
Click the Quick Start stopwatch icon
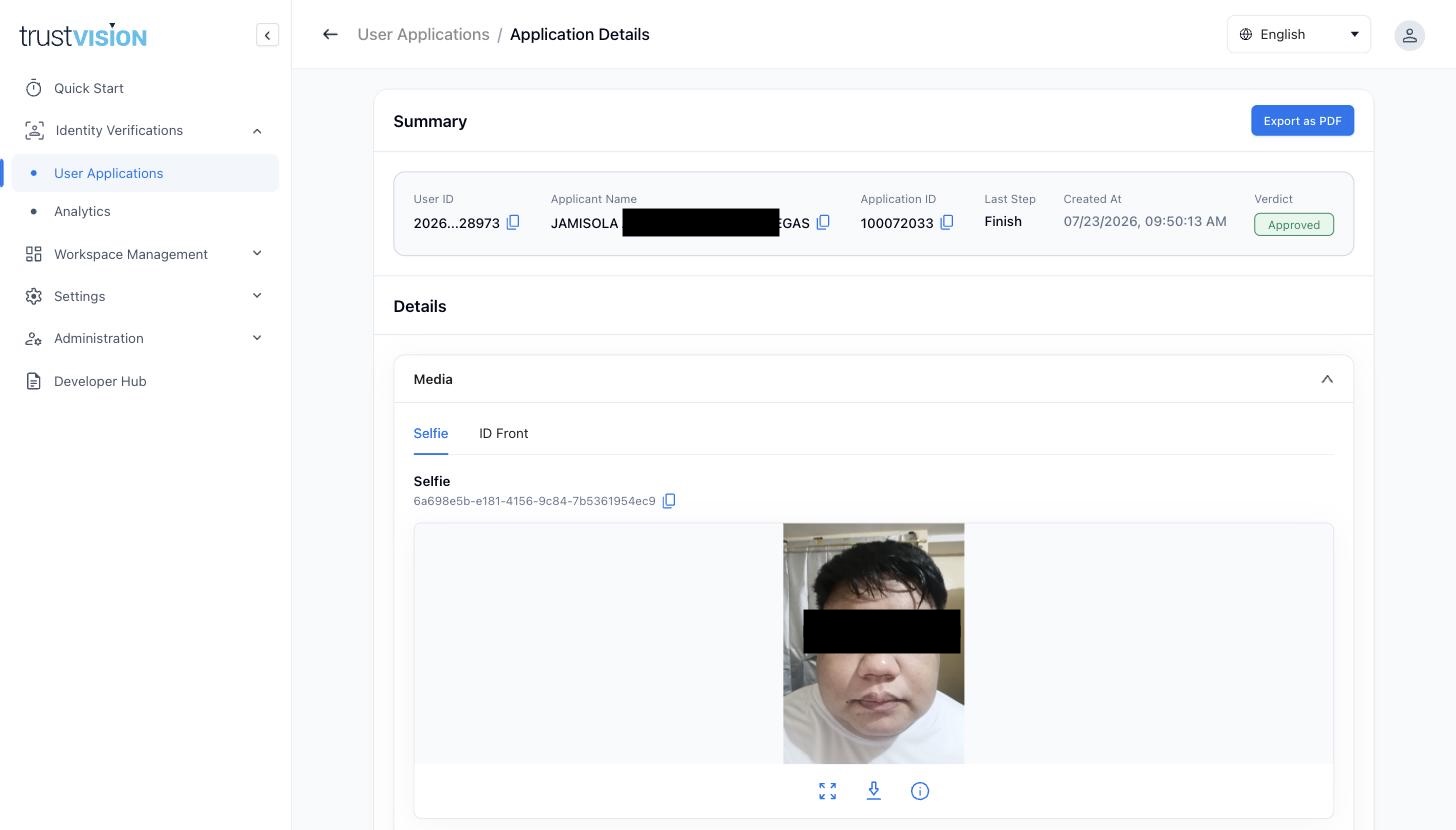coord(34,88)
